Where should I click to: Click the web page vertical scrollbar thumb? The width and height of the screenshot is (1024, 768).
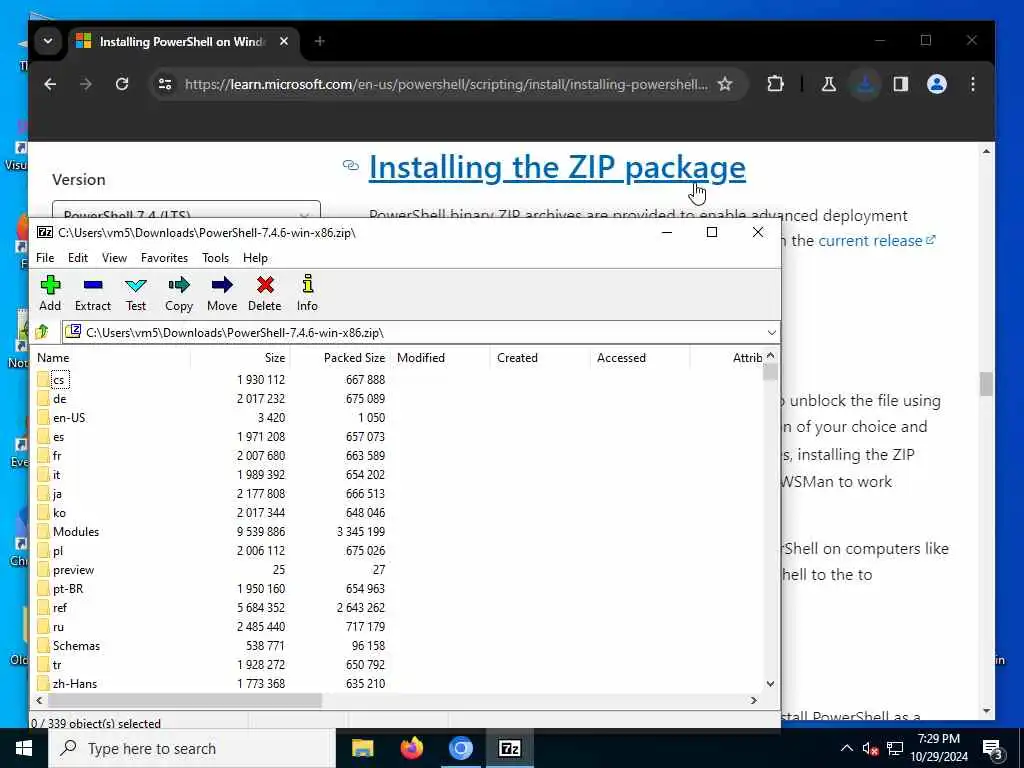986,383
